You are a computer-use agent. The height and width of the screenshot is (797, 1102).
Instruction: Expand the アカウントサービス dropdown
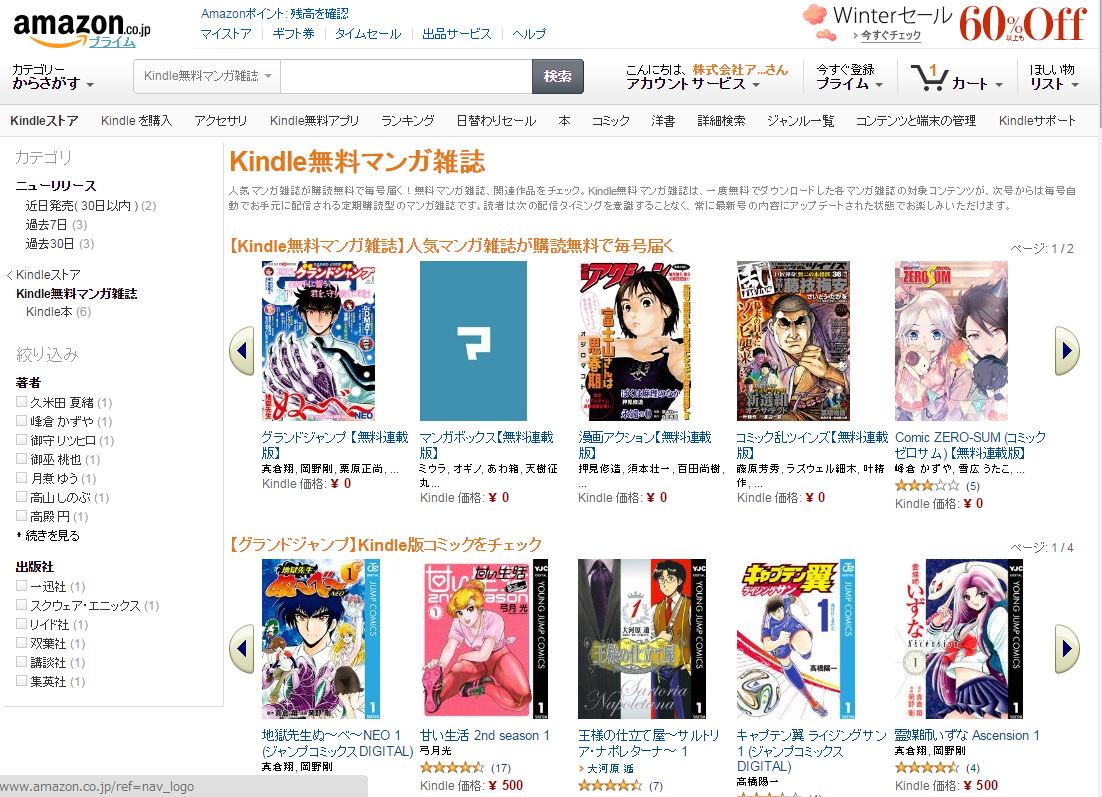coord(693,84)
